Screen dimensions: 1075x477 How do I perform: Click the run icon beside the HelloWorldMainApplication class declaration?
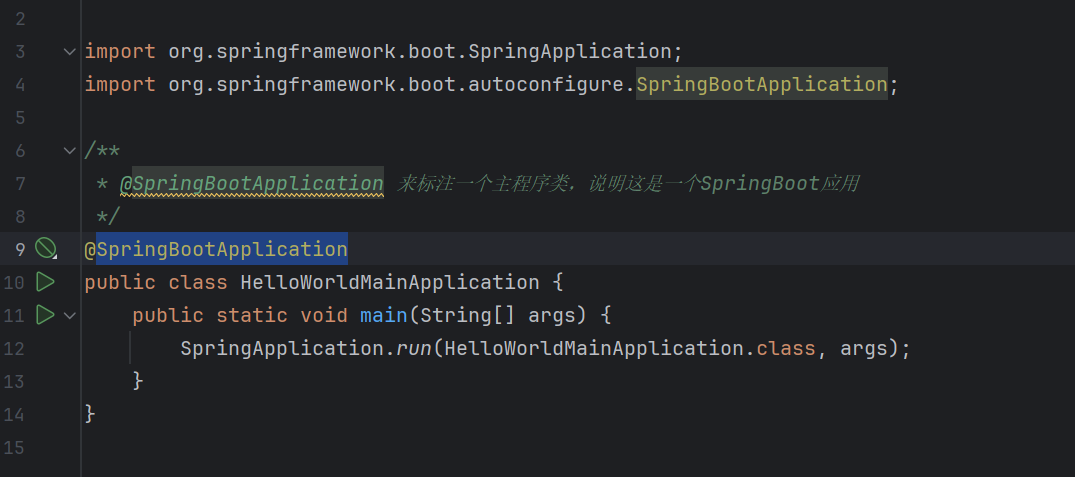click(45, 282)
